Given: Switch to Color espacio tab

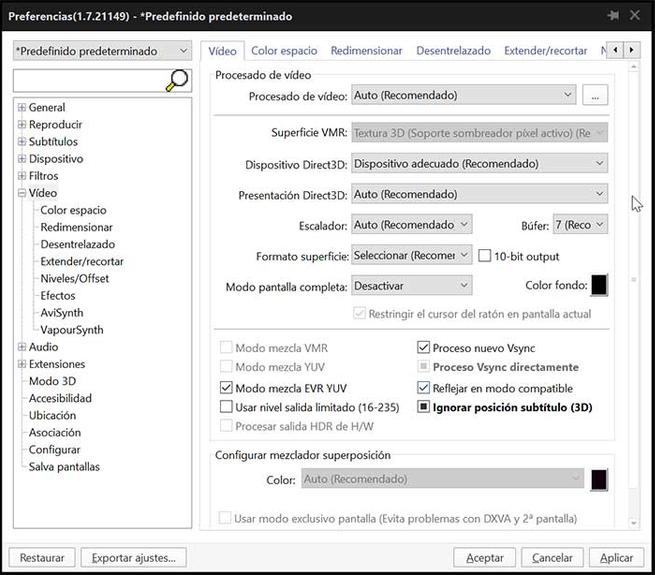Looking at the screenshot, I should point(284,51).
